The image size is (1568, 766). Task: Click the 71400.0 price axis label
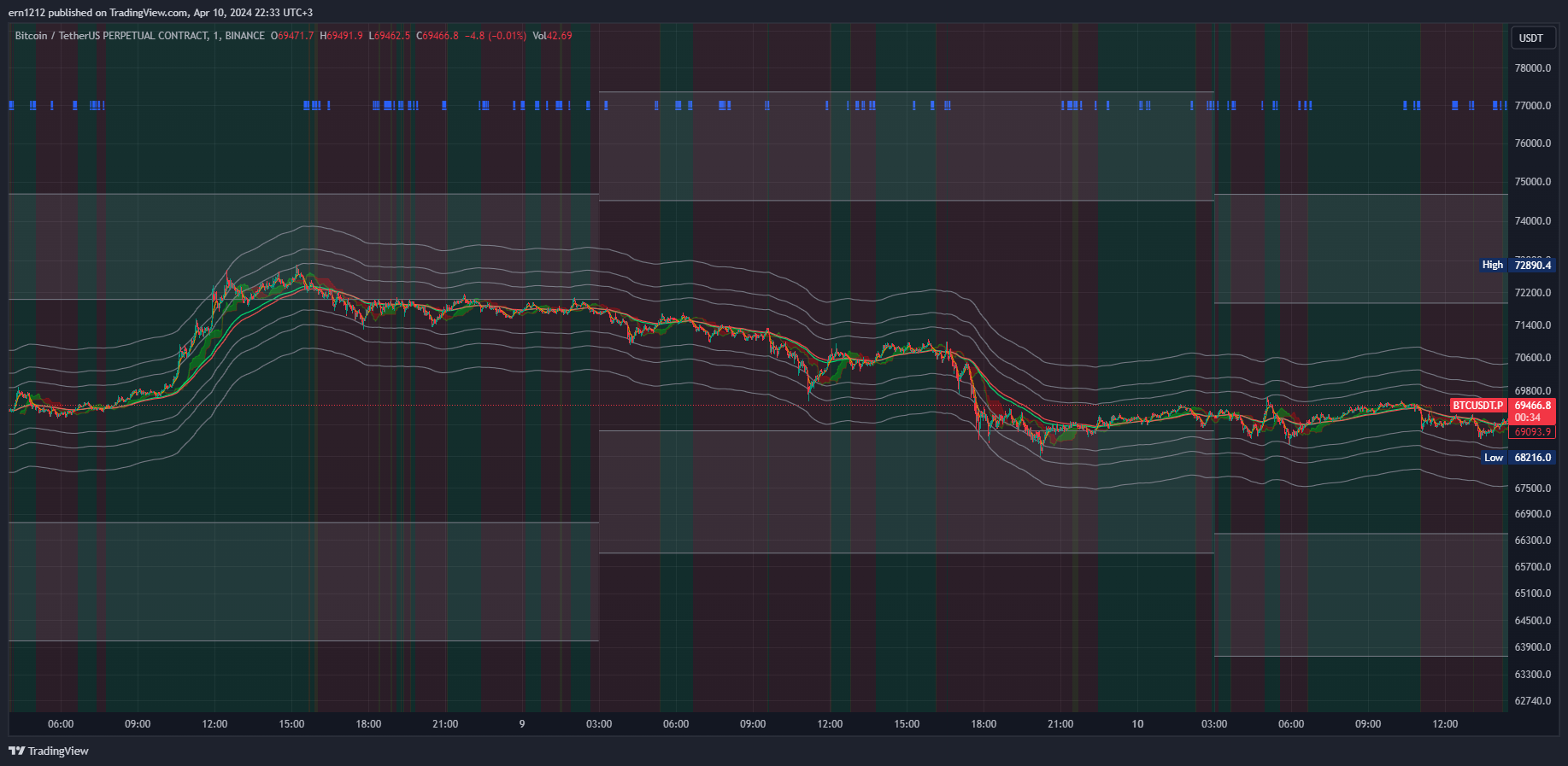click(1532, 325)
